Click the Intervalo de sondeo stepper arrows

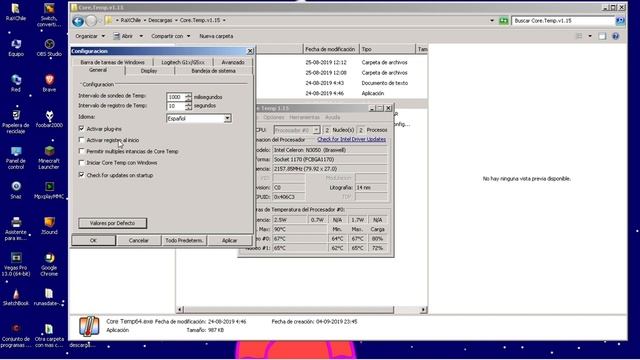(x=188, y=97)
